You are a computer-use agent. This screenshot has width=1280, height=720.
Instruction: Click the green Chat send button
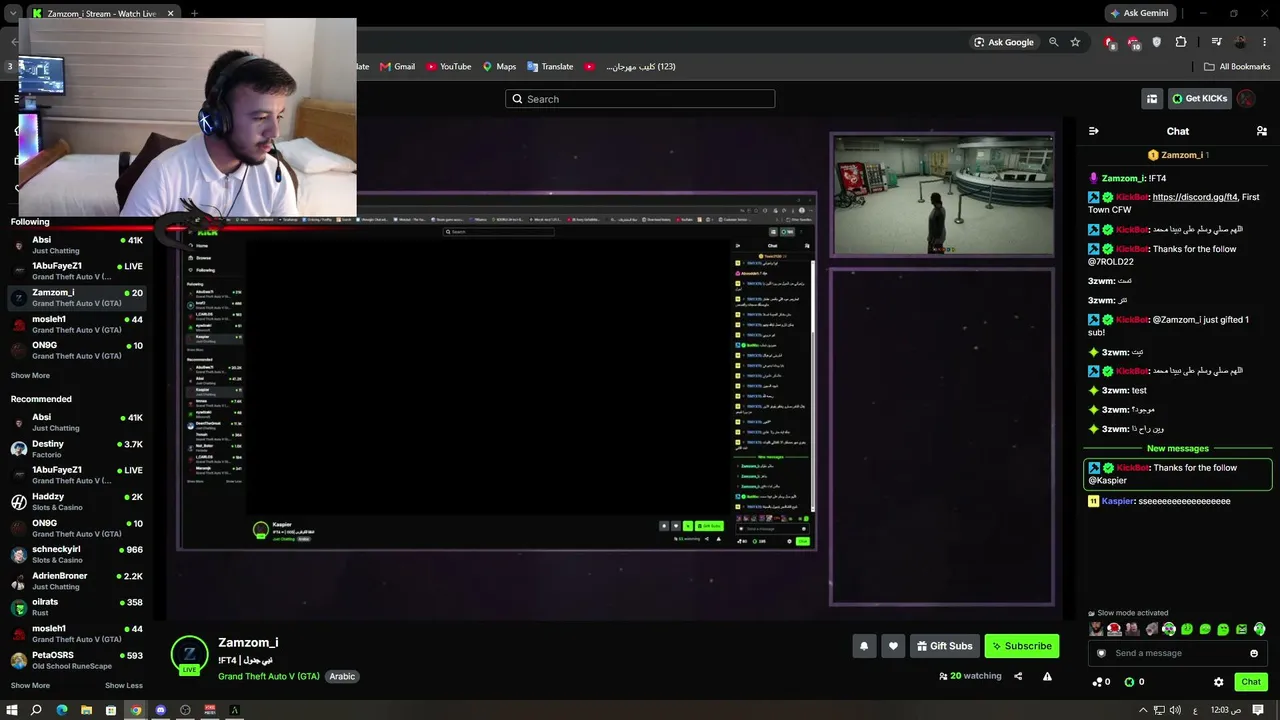pyautogui.click(x=1251, y=682)
